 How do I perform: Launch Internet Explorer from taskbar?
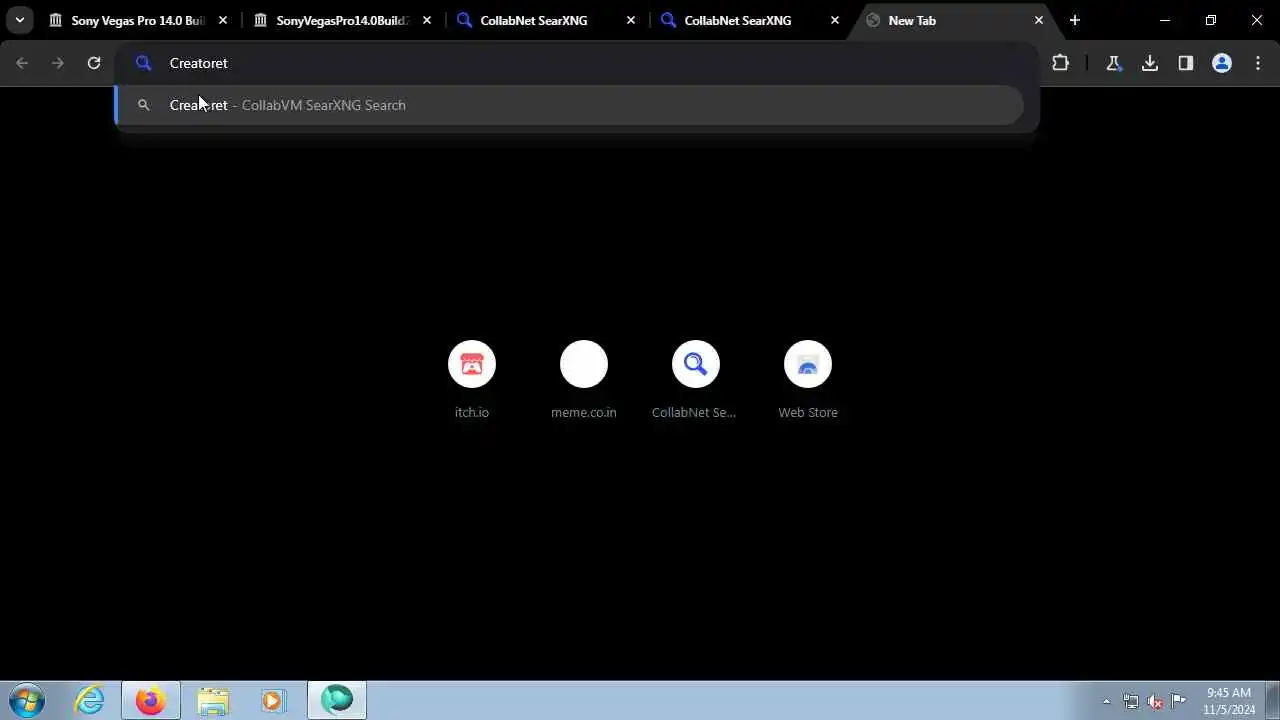(x=90, y=700)
